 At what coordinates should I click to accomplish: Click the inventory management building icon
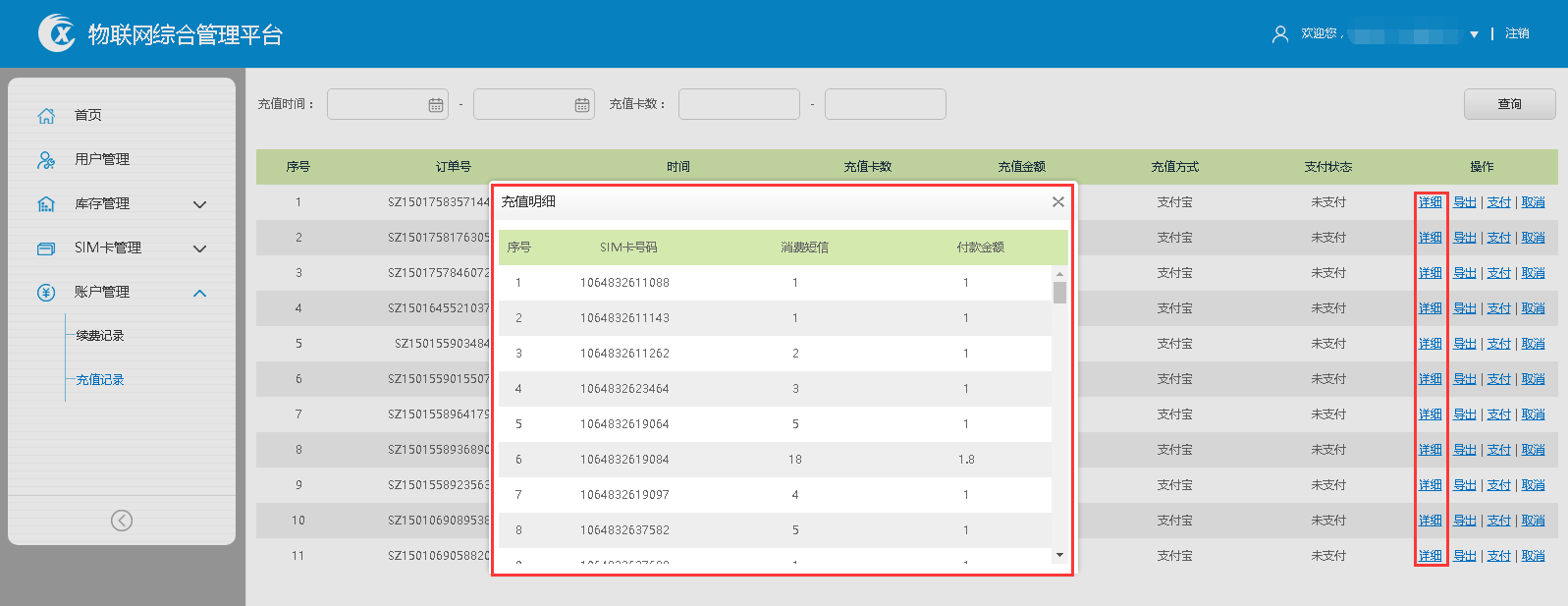(x=46, y=204)
